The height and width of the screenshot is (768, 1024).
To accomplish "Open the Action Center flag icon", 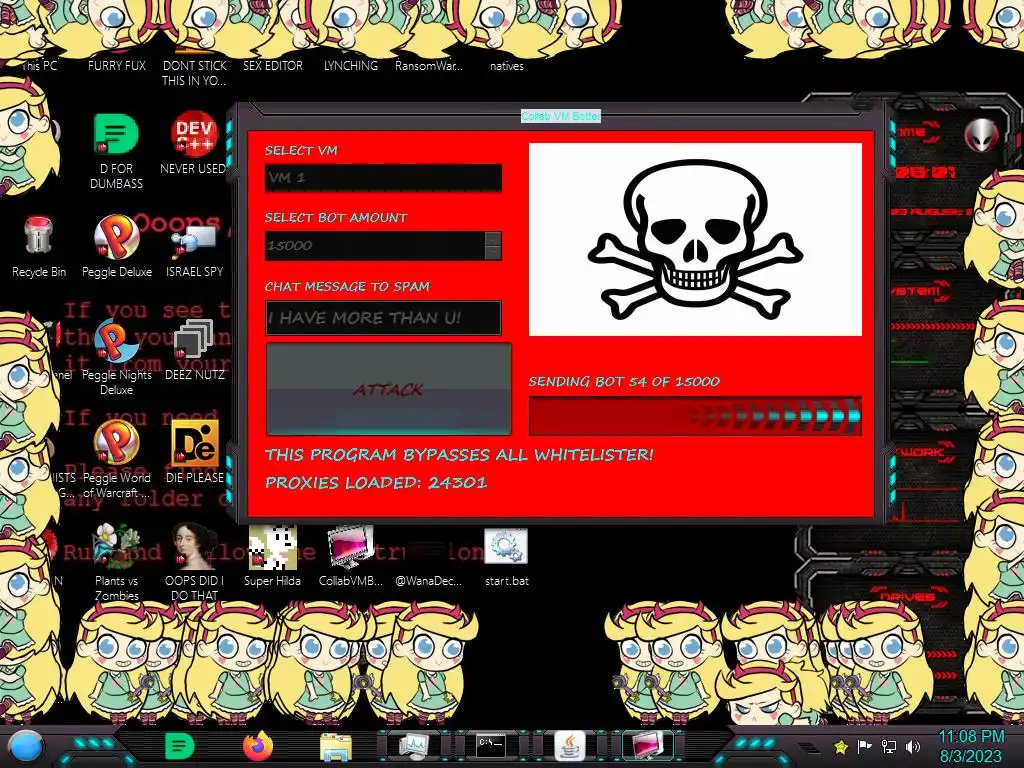I will click(865, 746).
